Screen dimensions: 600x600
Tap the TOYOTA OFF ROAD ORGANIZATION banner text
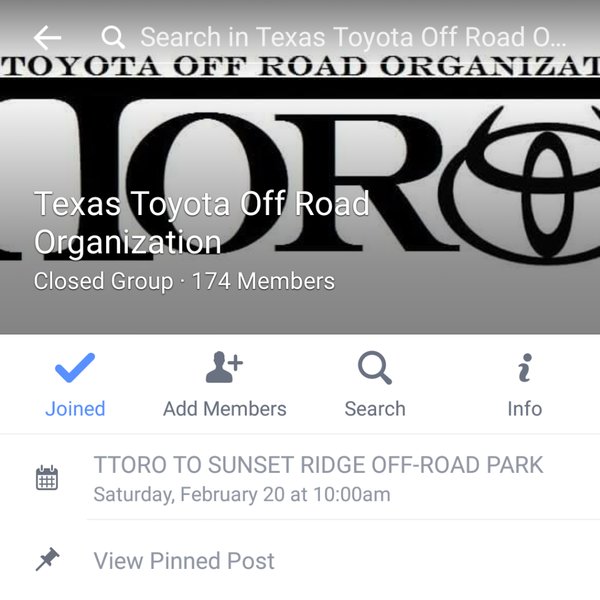(x=300, y=66)
